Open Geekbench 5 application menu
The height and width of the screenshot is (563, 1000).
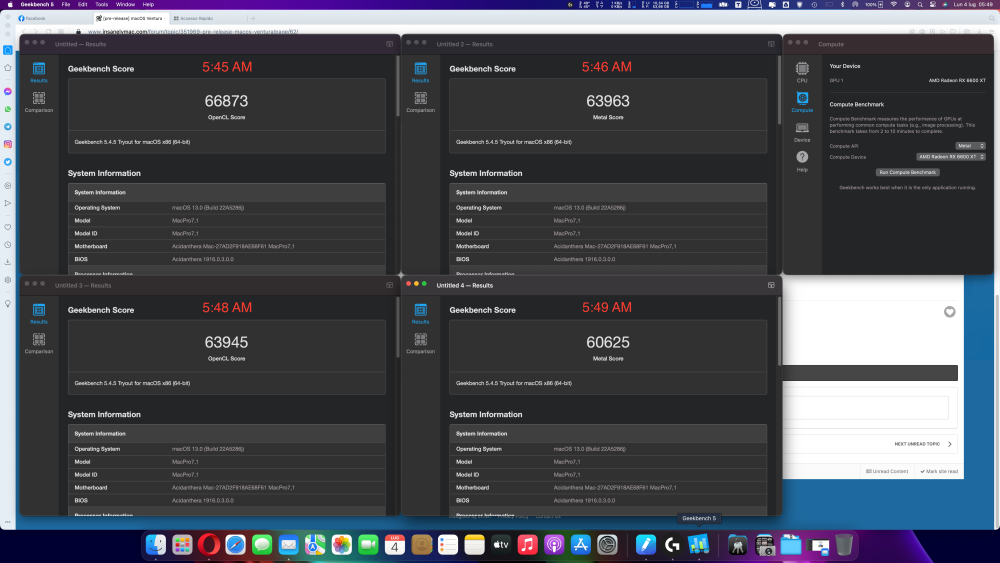[37, 4]
